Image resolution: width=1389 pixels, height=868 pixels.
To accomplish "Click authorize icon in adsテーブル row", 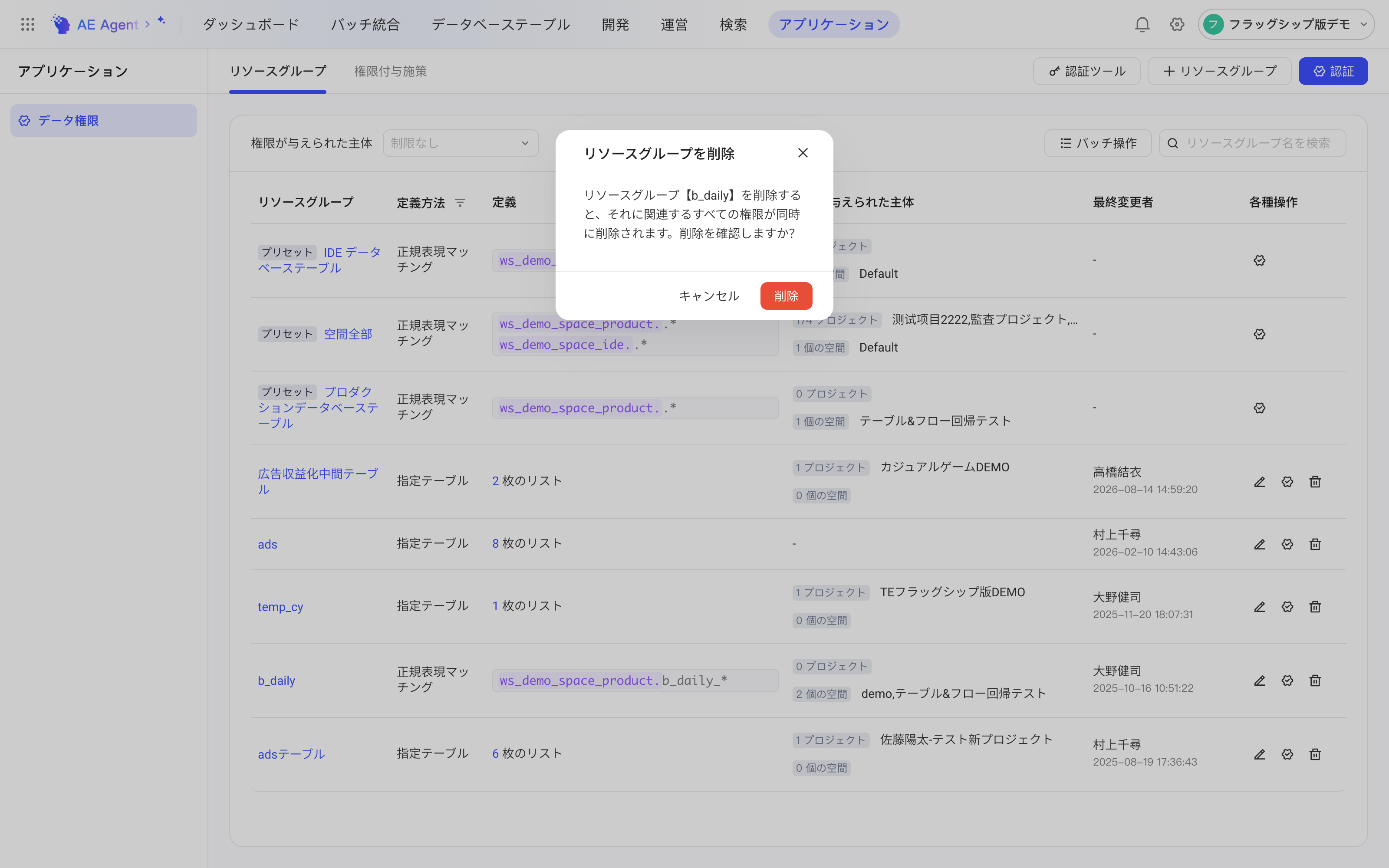I will [1287, 754].
